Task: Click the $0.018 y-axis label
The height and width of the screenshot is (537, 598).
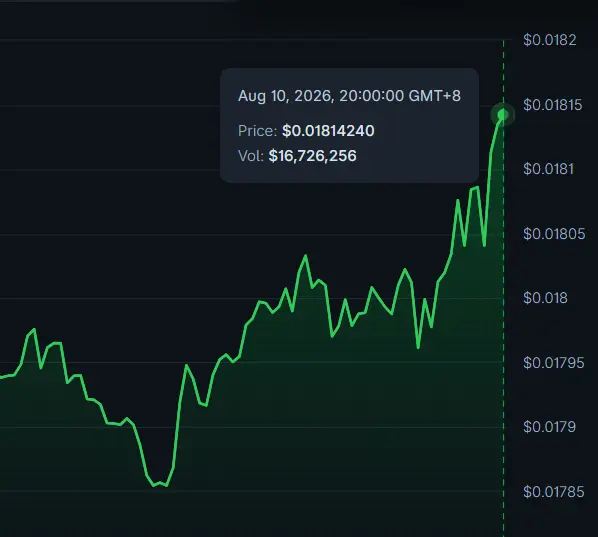Action: click(545, 298)
